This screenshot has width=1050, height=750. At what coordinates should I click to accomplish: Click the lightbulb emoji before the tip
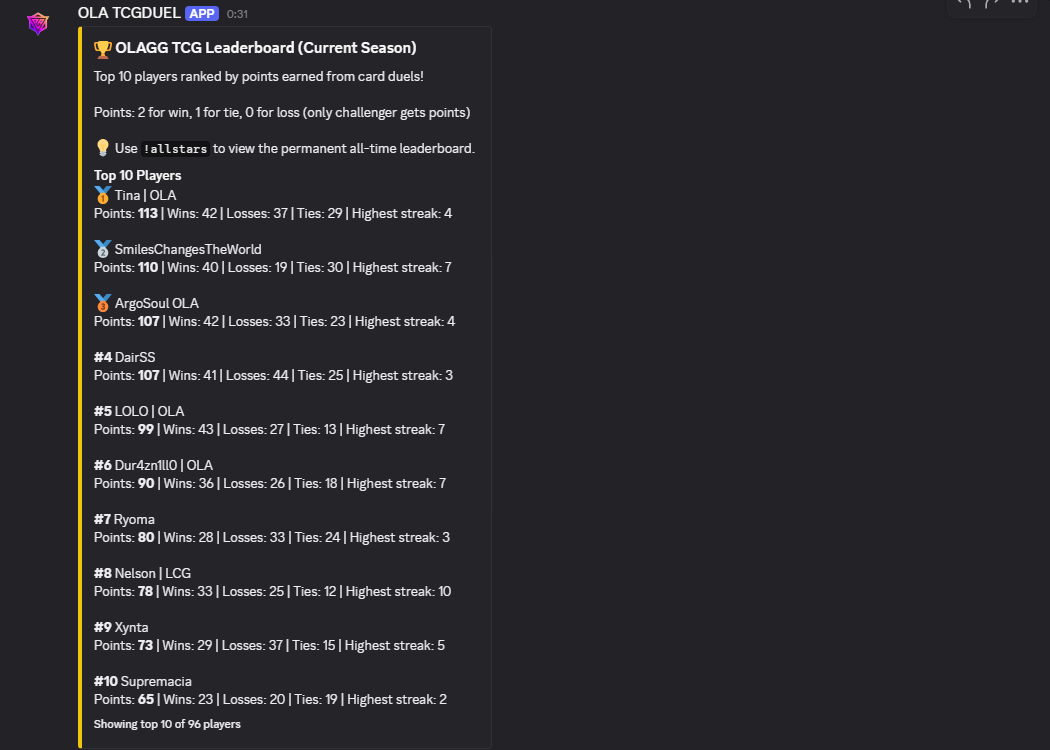(102, 148)
